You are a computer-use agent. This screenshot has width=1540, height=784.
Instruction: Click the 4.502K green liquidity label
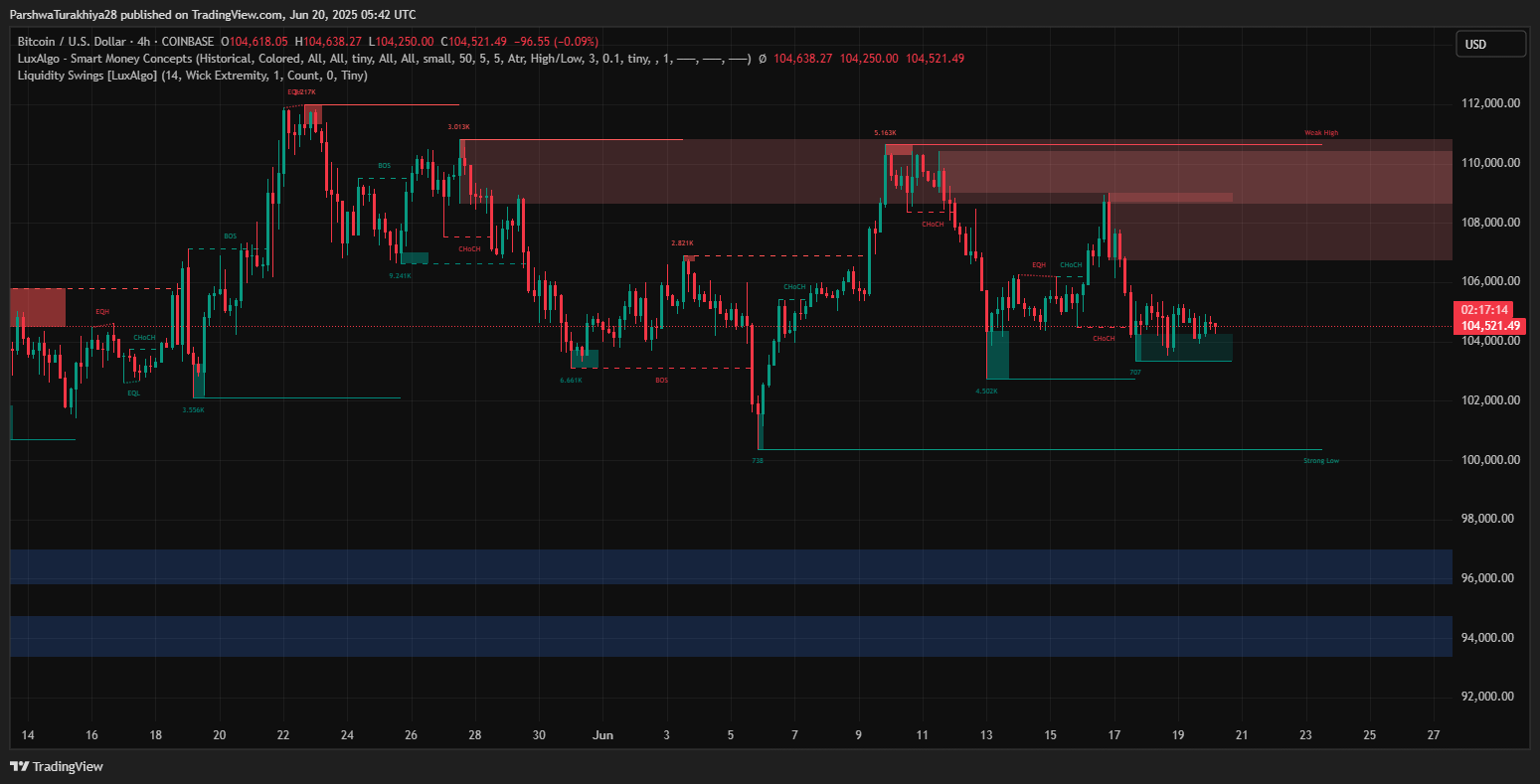986,392
